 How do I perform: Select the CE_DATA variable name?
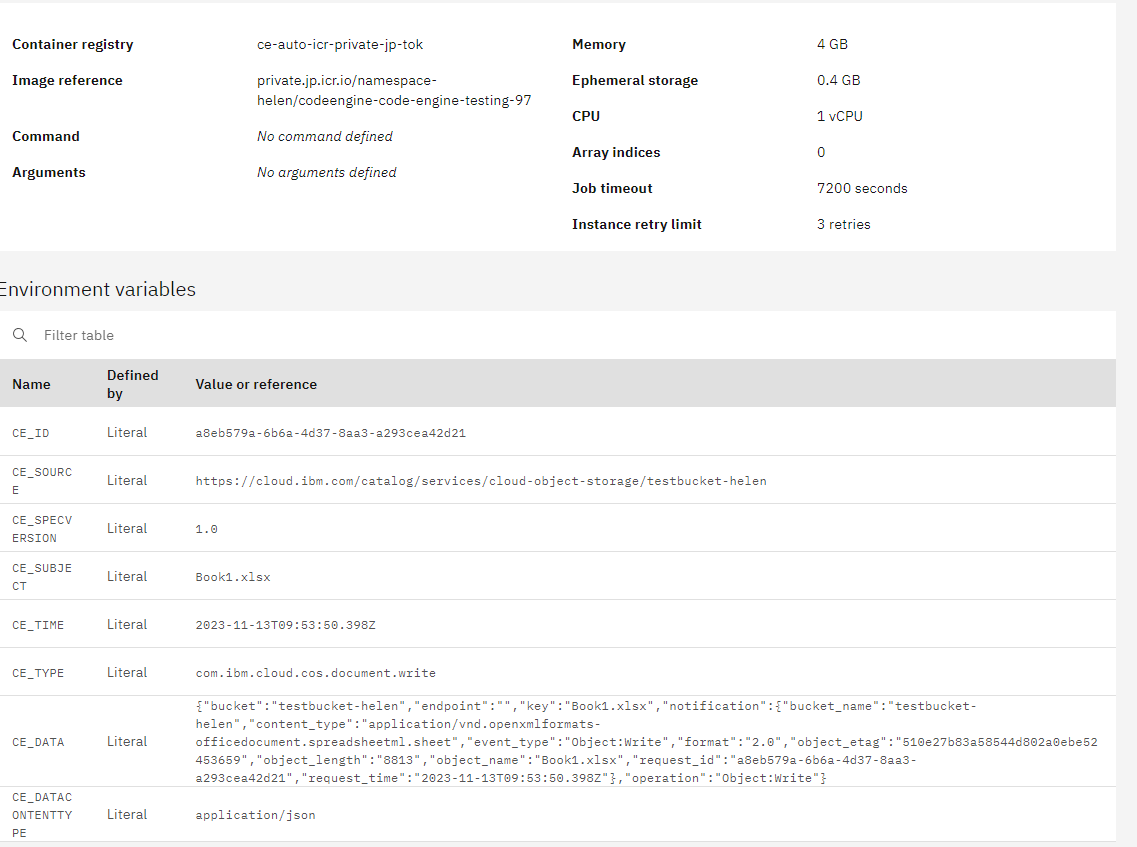point(38,742)
